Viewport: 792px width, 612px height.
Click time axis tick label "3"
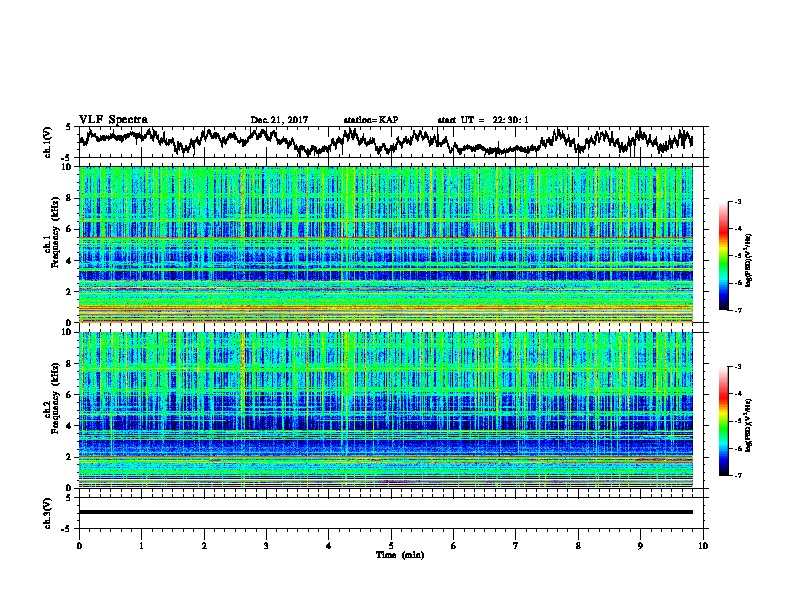266,546
